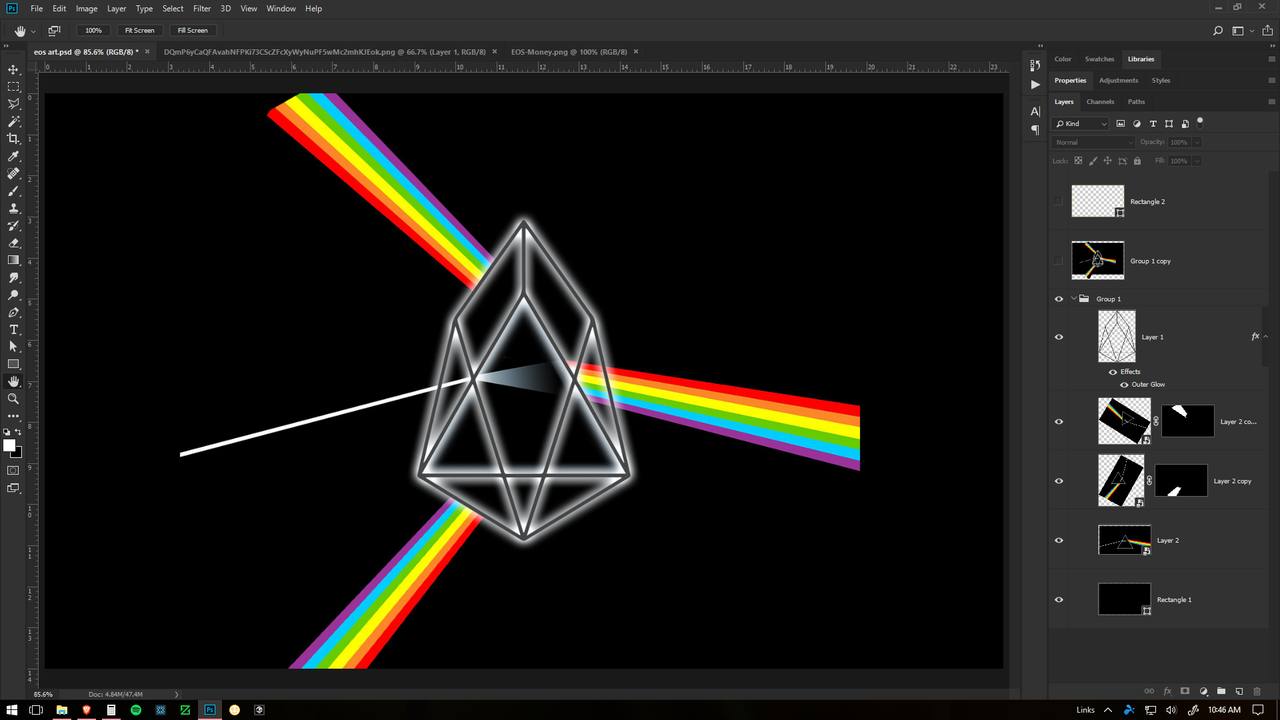Open the layer blend mode dropdown
The image size is (1280, 720).
point(1092,141)
